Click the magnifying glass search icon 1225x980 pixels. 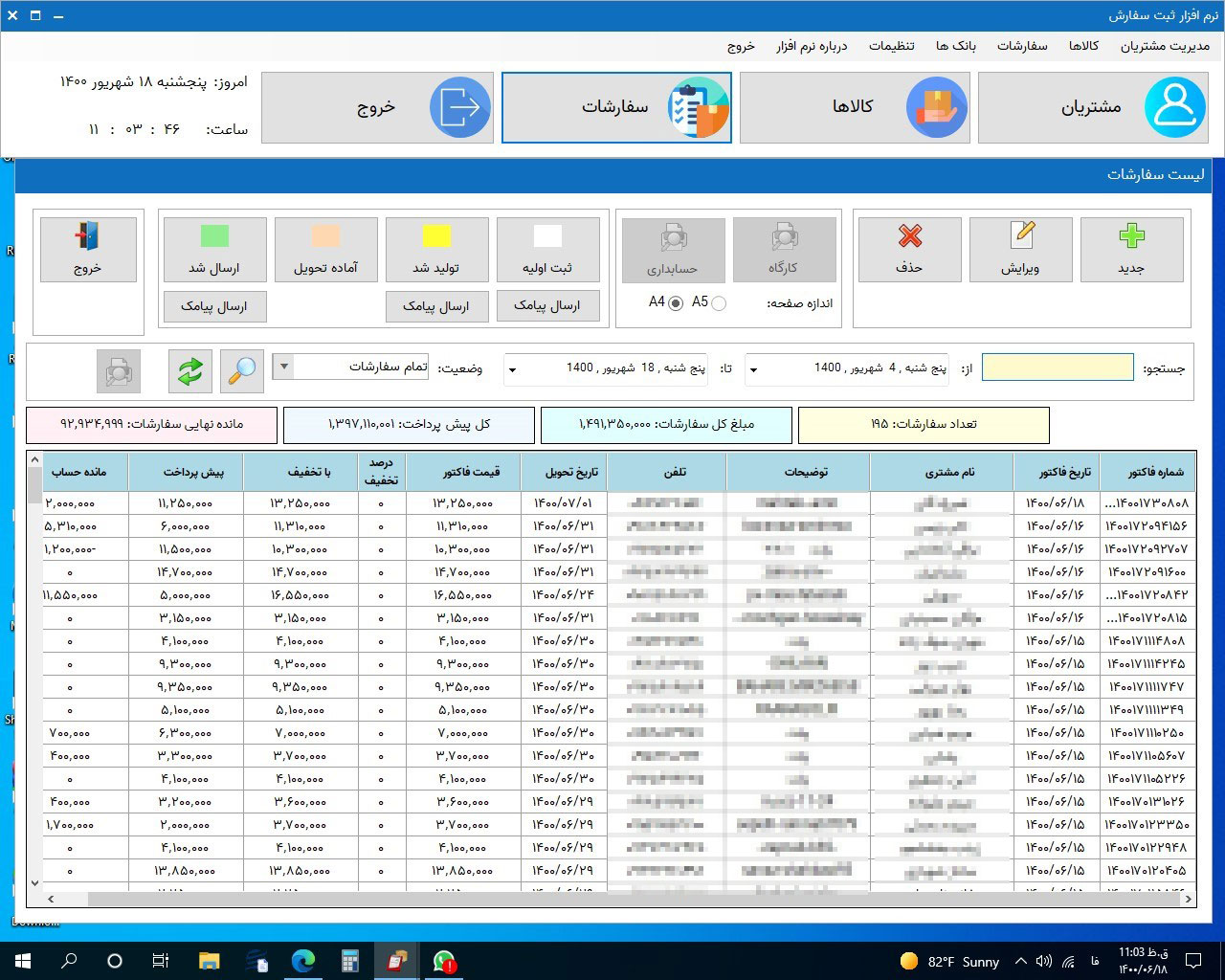click(x=242, y=370)
